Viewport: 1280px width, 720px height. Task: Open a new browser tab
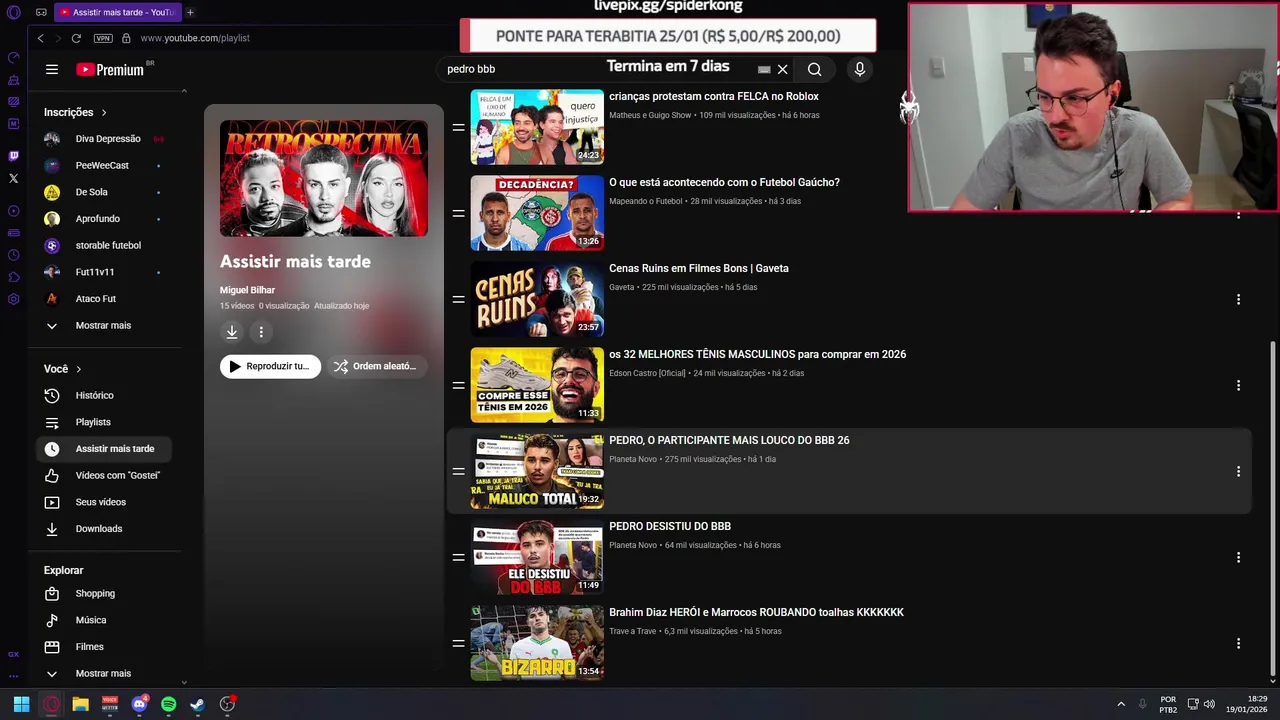pyautogui.click(x=190, y=12)
